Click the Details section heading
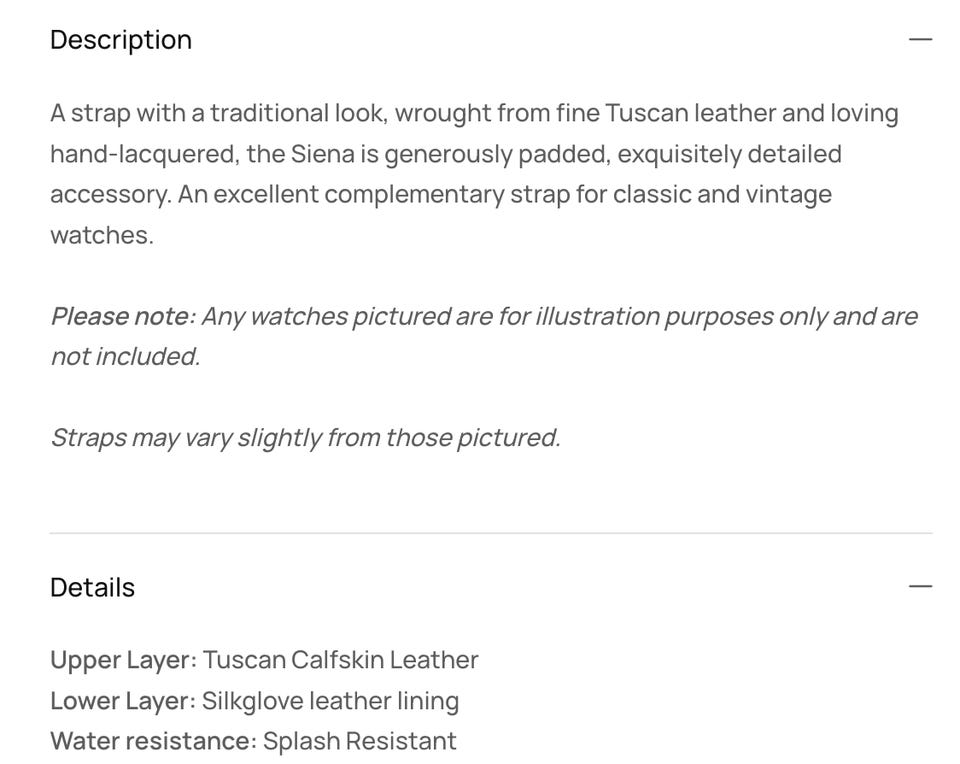Screen dimensions: 960x764 click(x=92, y=587)
